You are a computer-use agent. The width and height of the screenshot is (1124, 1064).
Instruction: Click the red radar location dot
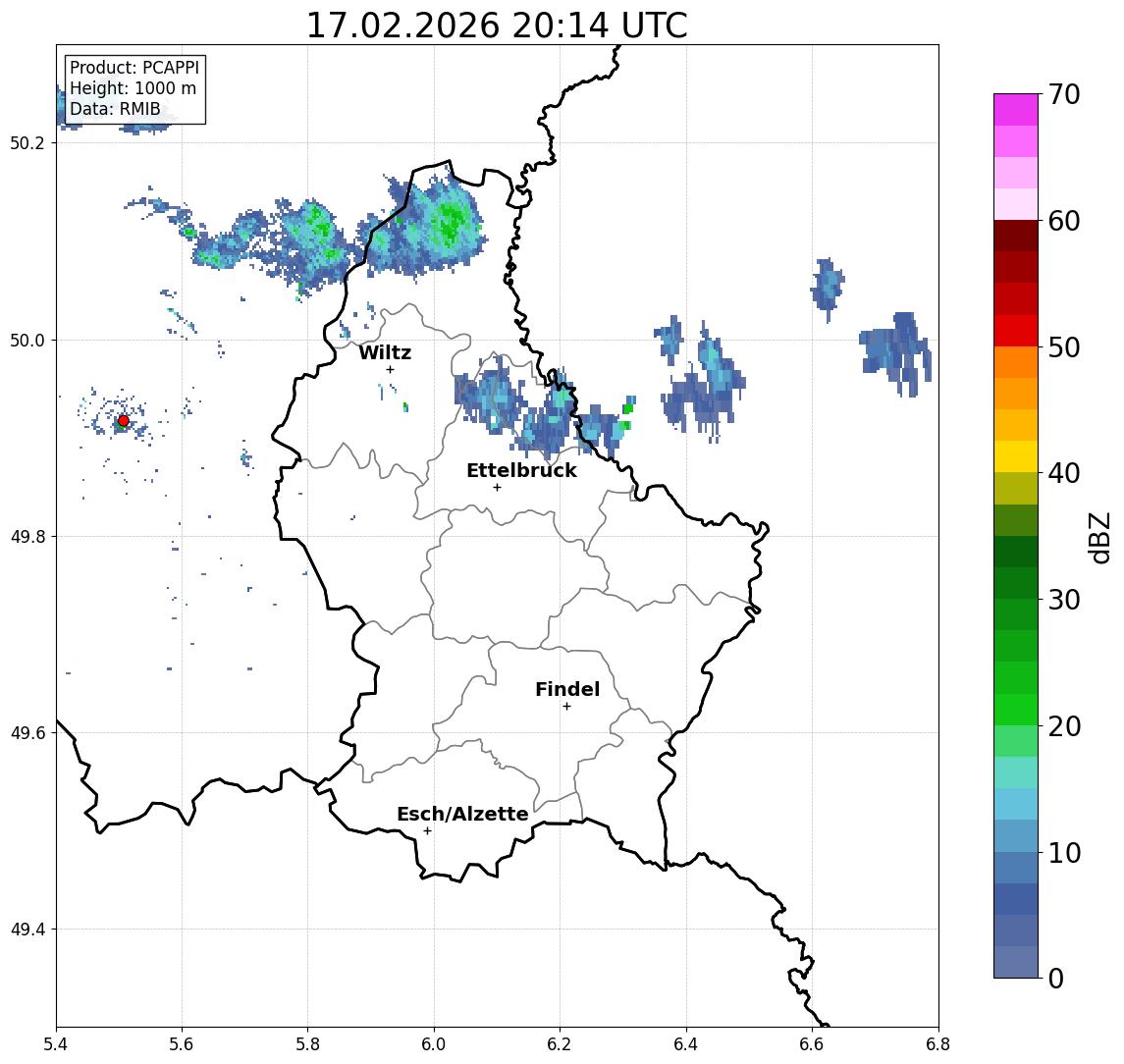[x=124, y=421]
